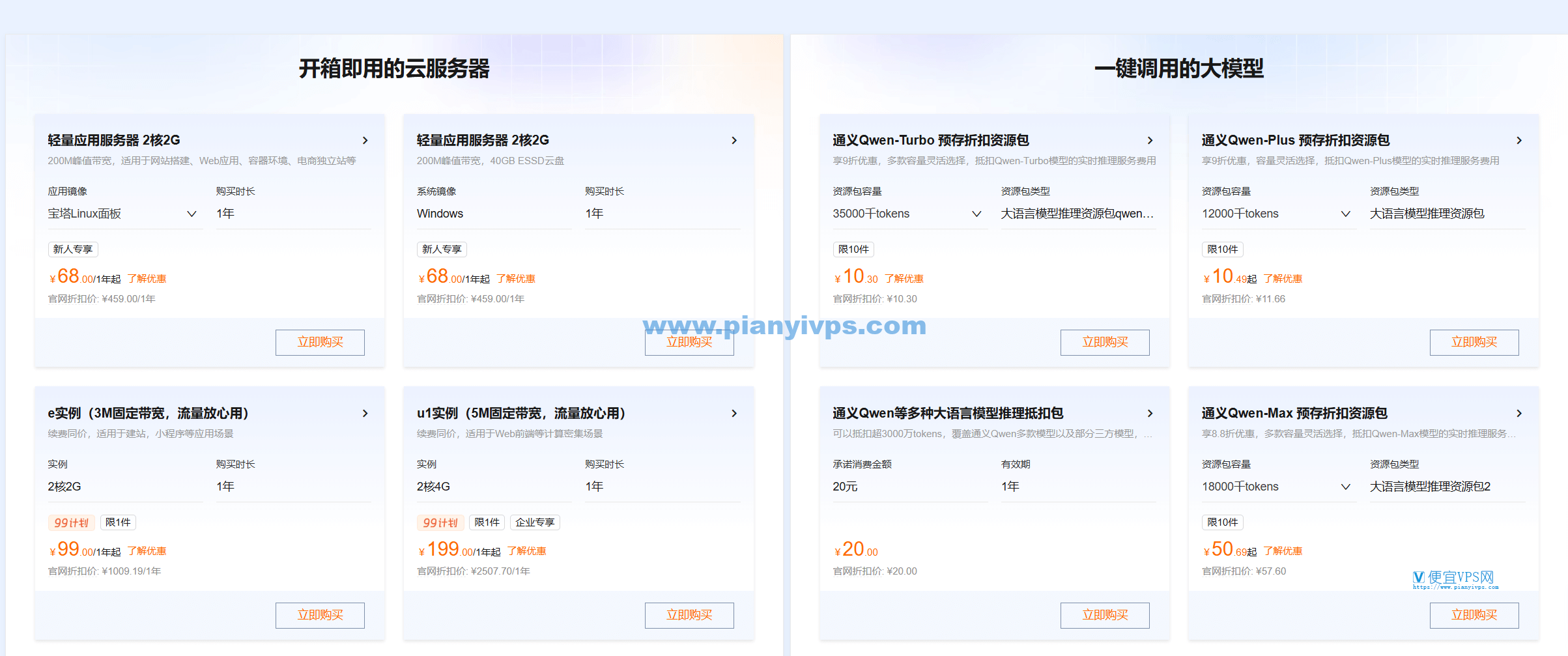Click the 大语言模型推理资源包qwen… type value
Screen dimensions: 1568x656
coord(1077,214)
